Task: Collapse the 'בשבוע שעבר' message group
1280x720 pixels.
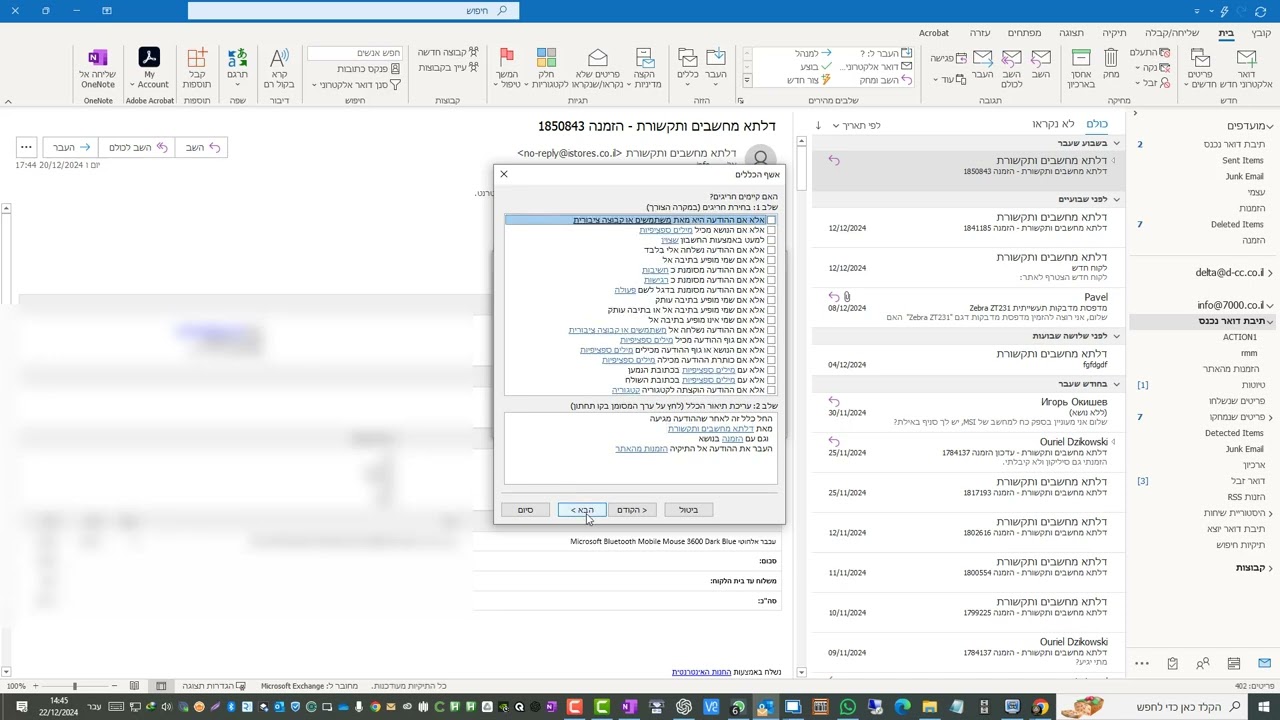Action: click(x=1116, y=144)
